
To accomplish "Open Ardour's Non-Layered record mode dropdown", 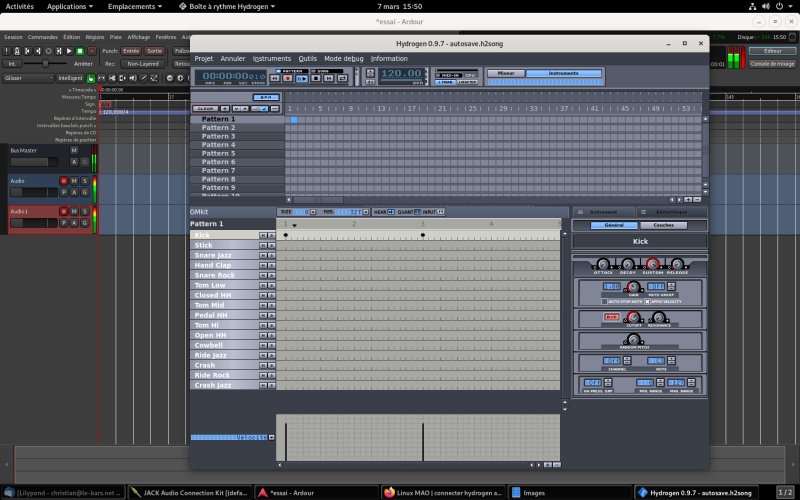I will [x=143, y=64].
